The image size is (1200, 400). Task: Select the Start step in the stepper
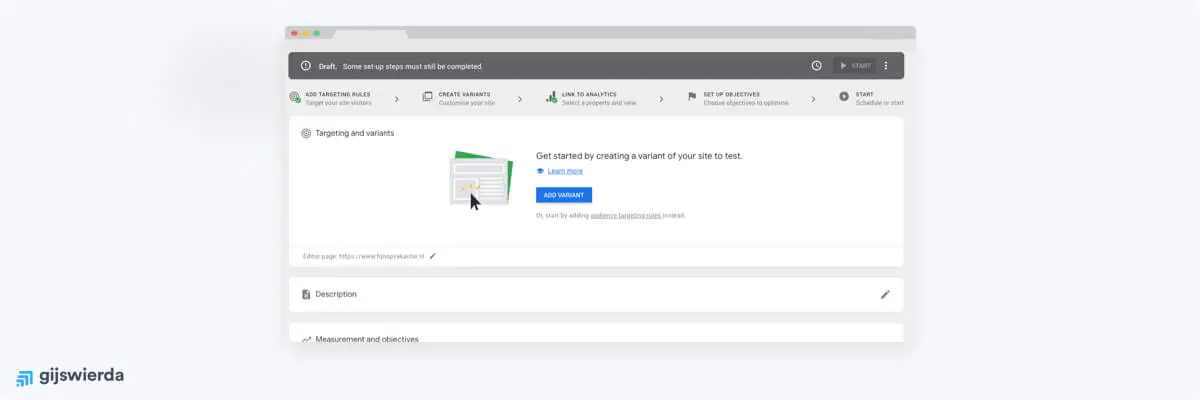(872, 98)
